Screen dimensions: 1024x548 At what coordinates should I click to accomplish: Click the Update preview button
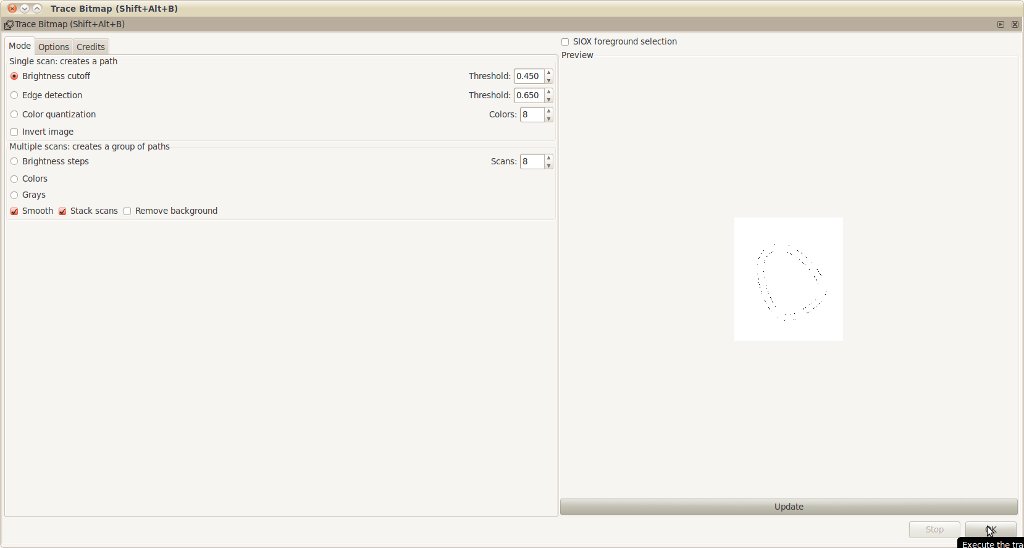point(788,507)
